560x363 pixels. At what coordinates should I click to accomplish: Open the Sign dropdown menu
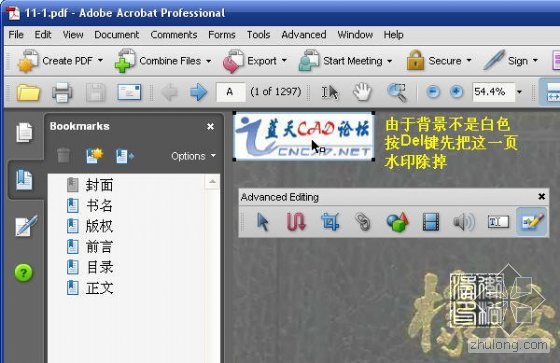[535, 61]
